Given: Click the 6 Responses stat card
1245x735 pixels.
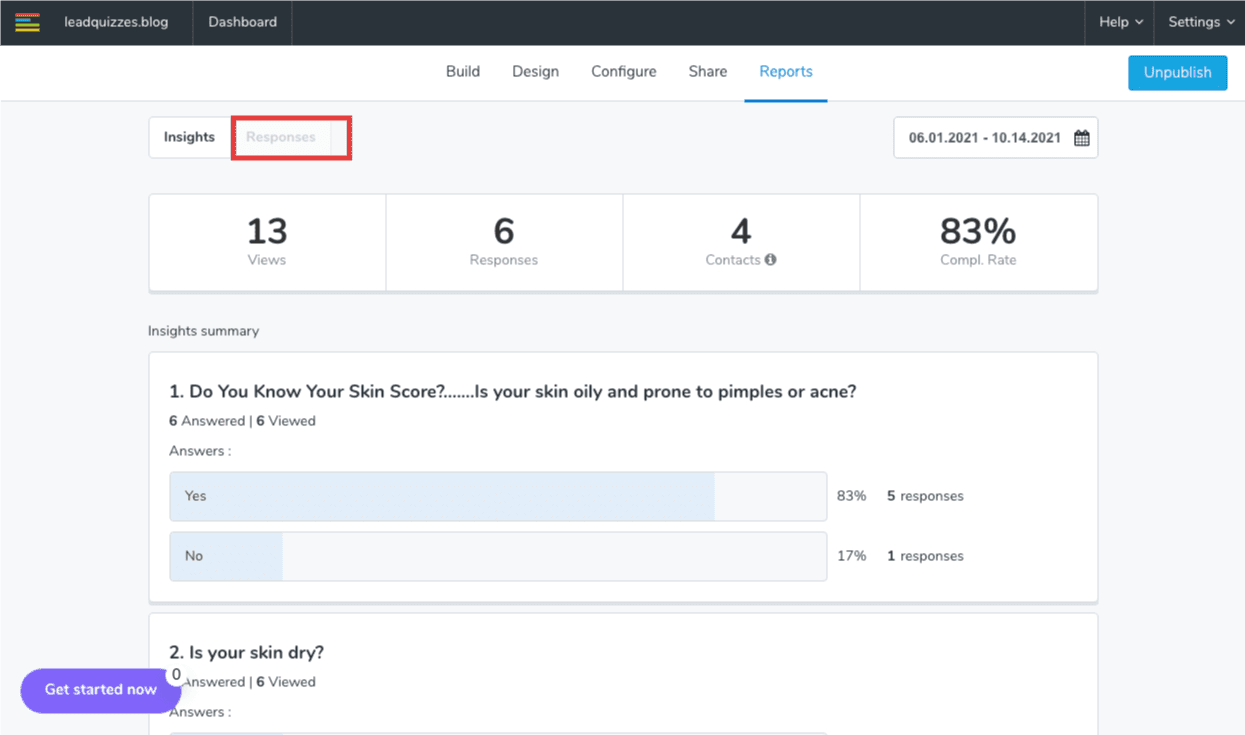Looking at the screenshot, I should tap(504, 242).
